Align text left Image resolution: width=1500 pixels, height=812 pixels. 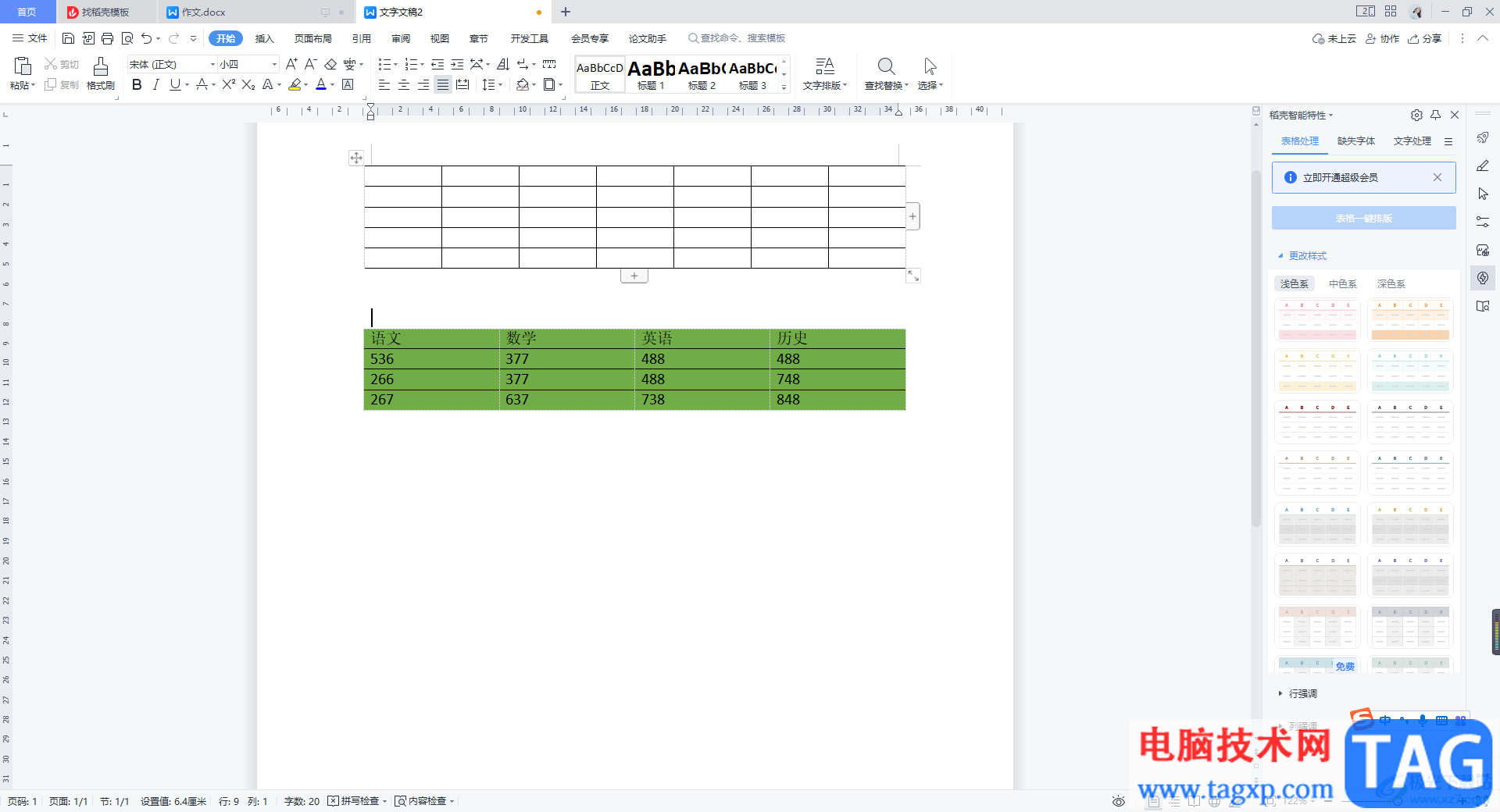(x=384, y=84)
